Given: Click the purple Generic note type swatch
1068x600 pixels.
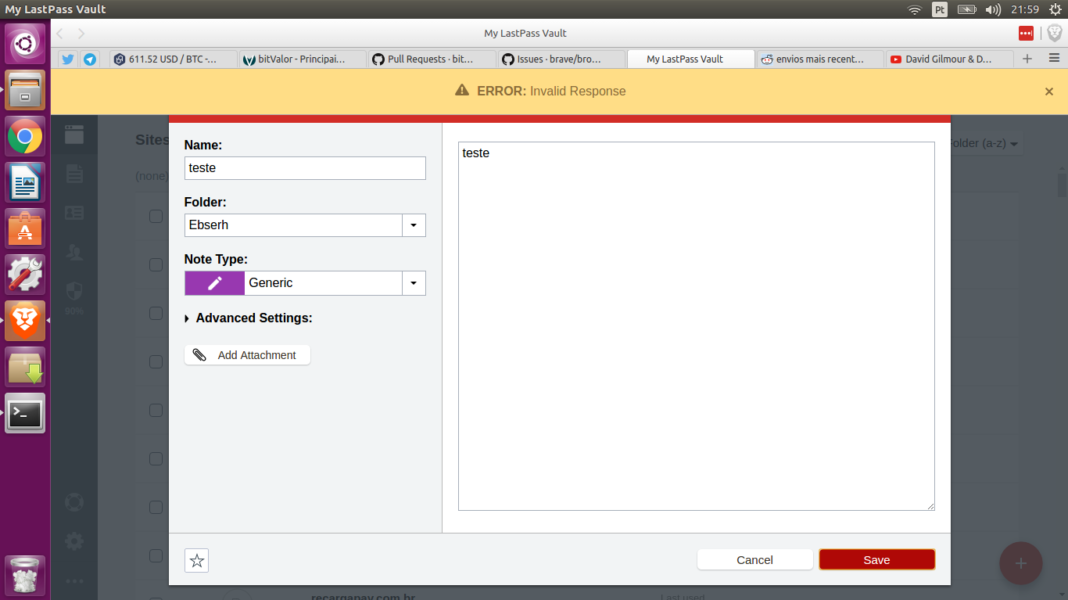Looking at the screenshot, I should click(214, 283).
